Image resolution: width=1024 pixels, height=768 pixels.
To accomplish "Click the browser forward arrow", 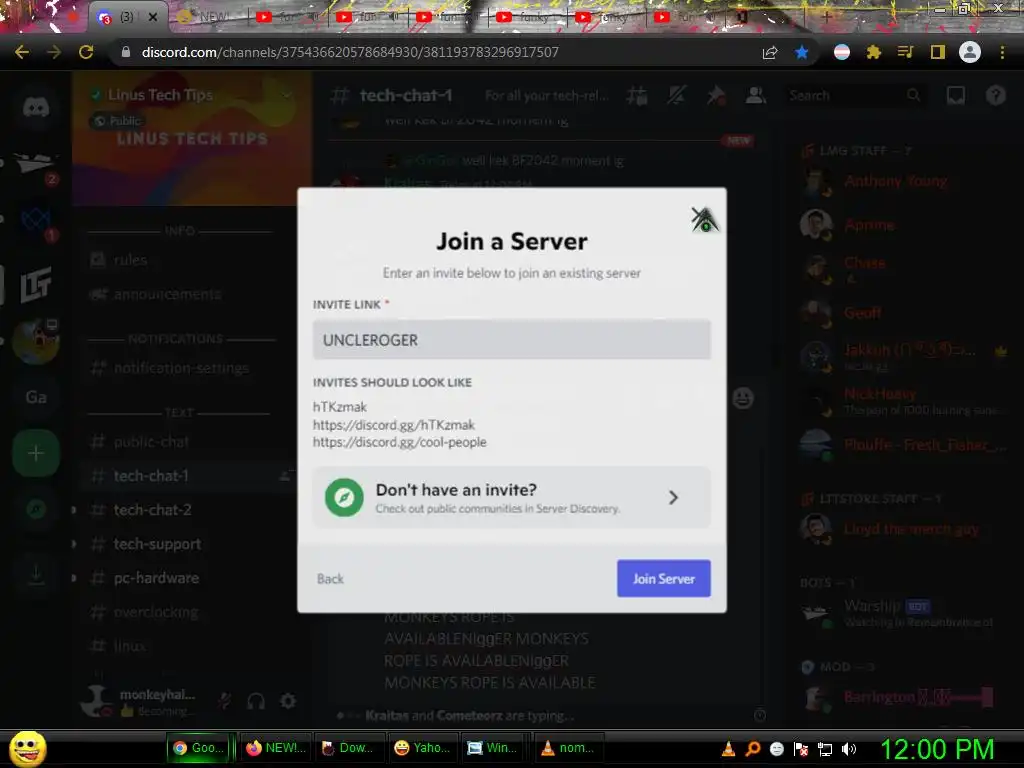I will tap(54, 52).
